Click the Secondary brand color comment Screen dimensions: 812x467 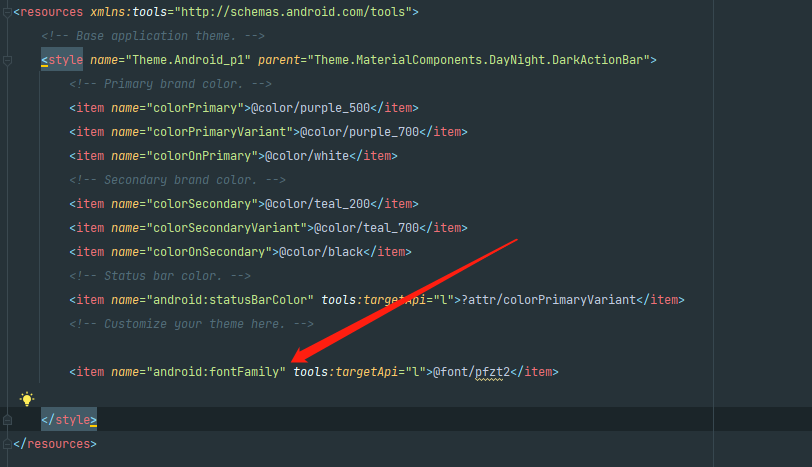[178, 180]
